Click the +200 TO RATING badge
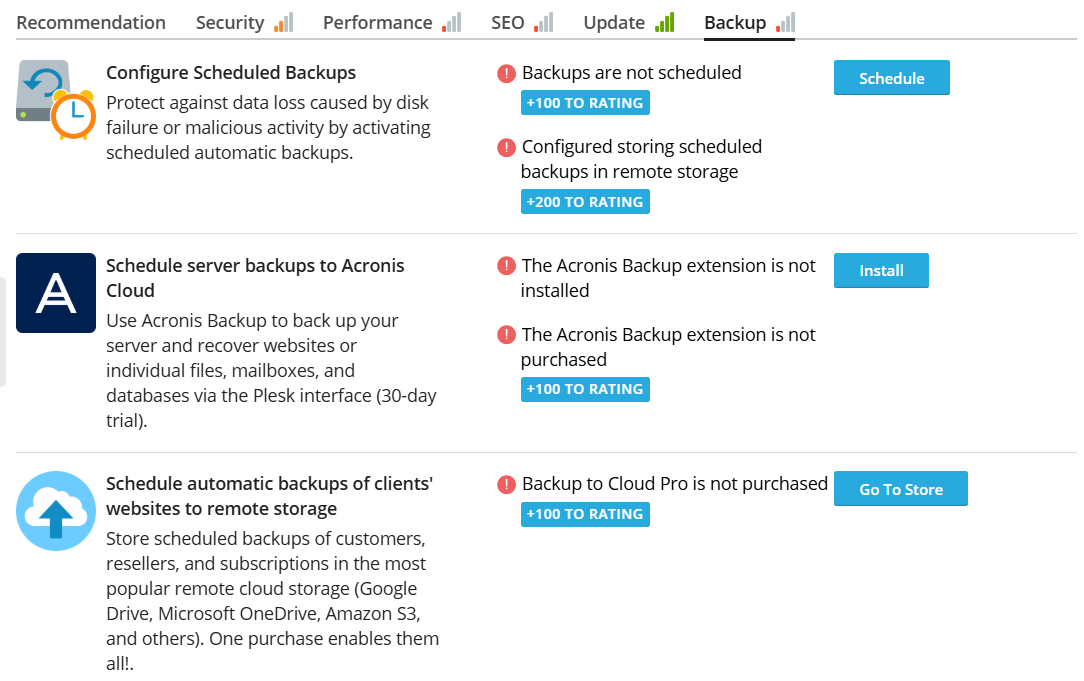This screenshot has height=681, width=1084. point(585,202)
